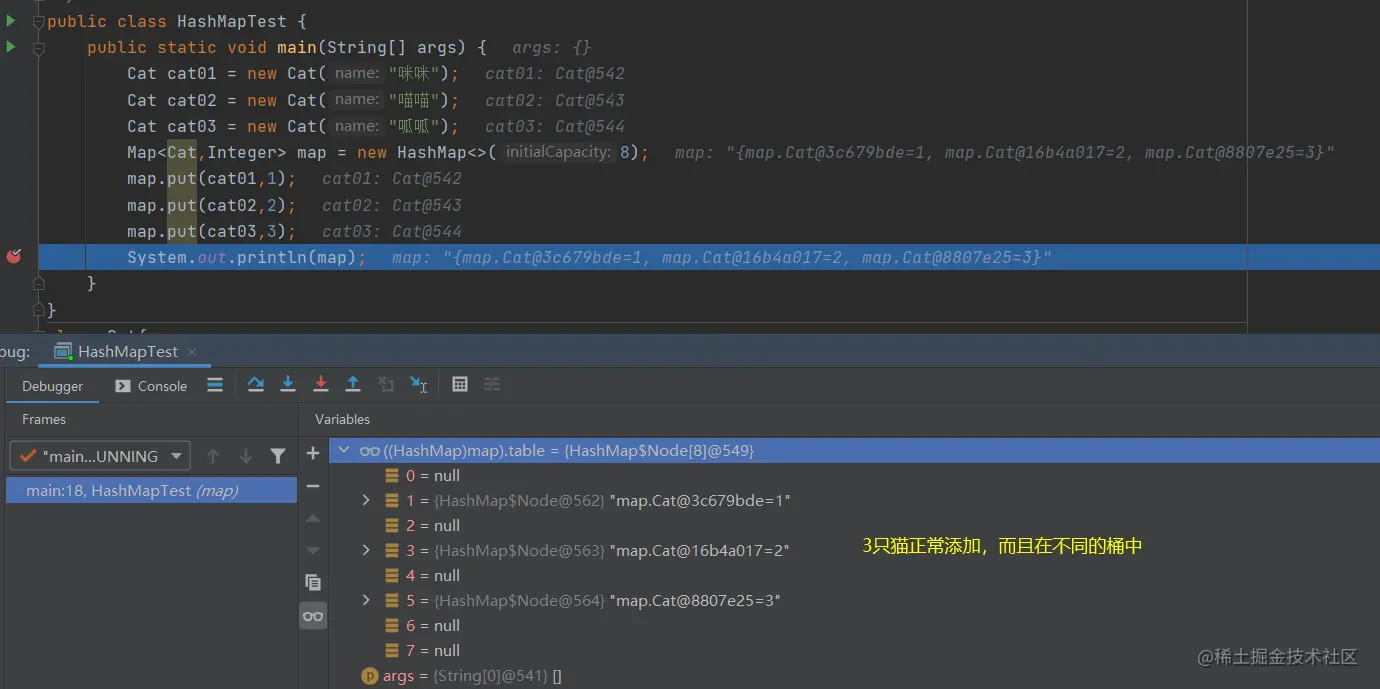The image size is (1380, 689).
Task: Click next frame down arrow
Action: (x=246, y=456)
